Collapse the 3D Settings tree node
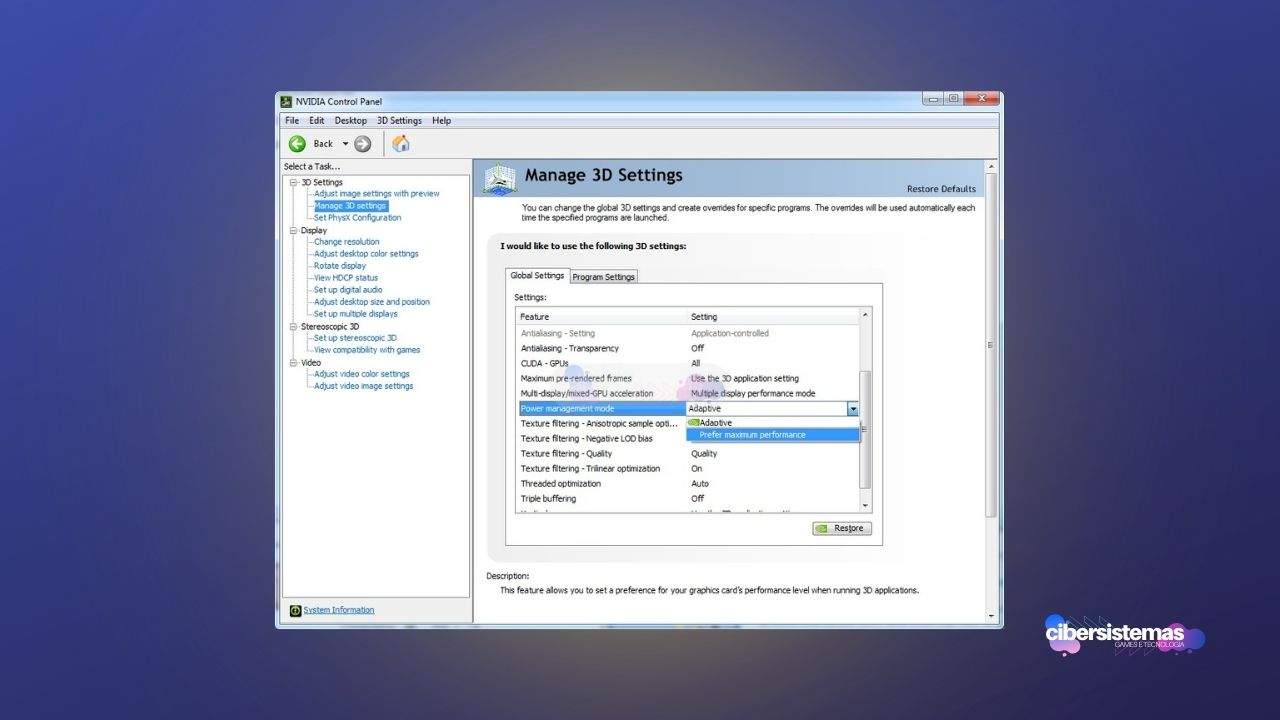 tap(294, 182)
